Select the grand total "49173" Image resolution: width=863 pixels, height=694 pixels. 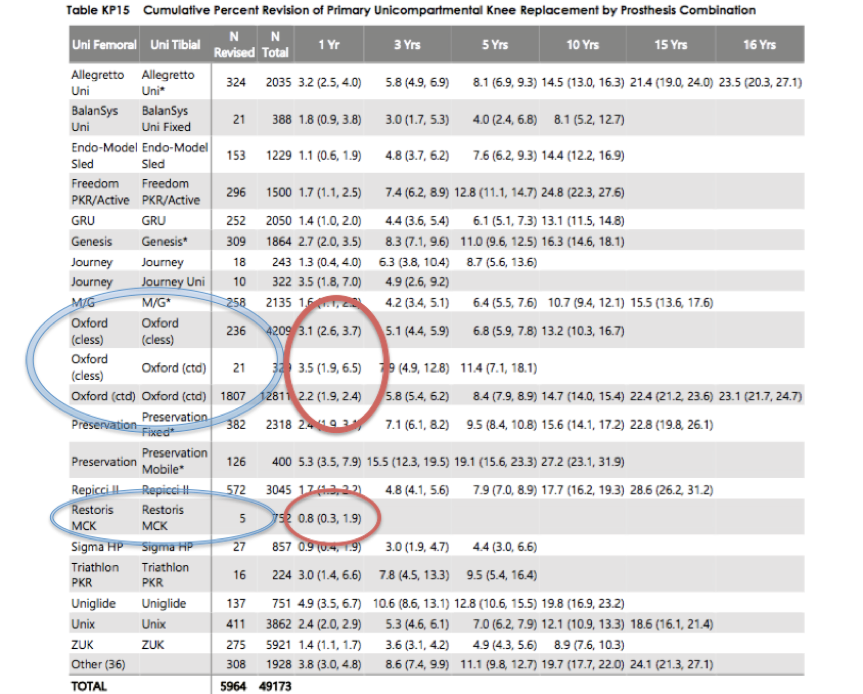[x=275, y=686]
